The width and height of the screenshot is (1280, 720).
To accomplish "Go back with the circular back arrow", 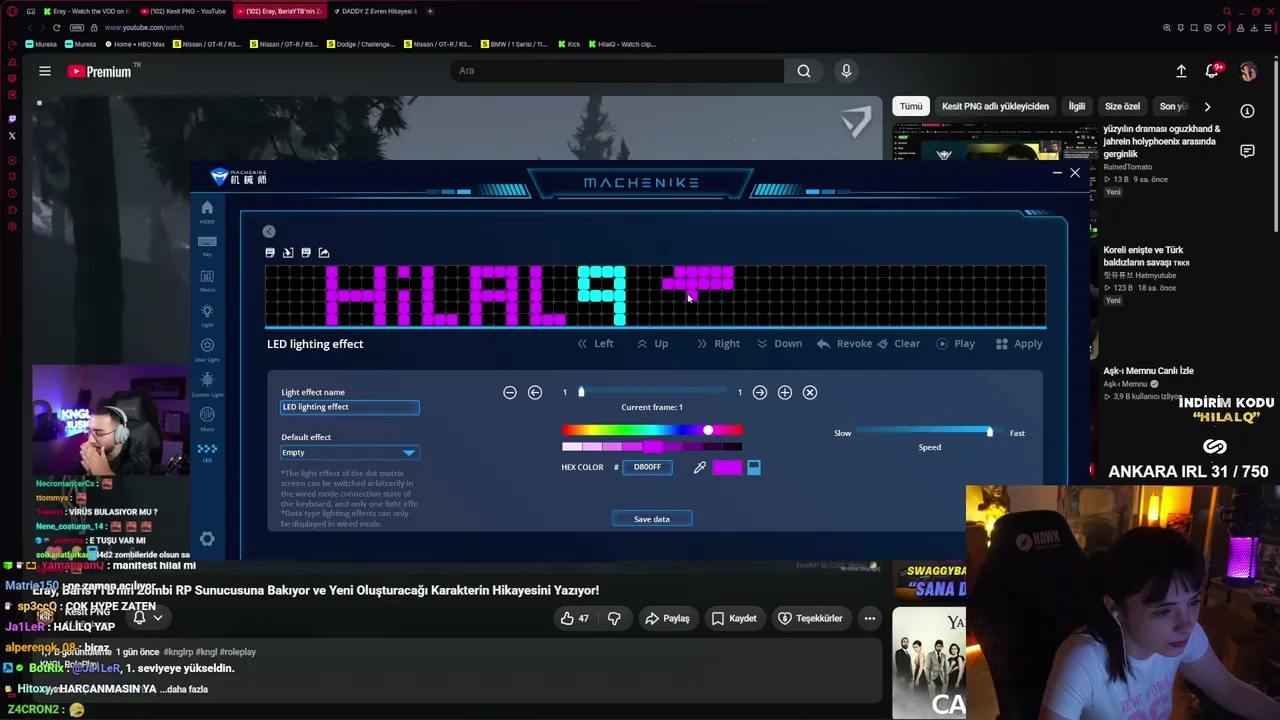I will point(269,231).
